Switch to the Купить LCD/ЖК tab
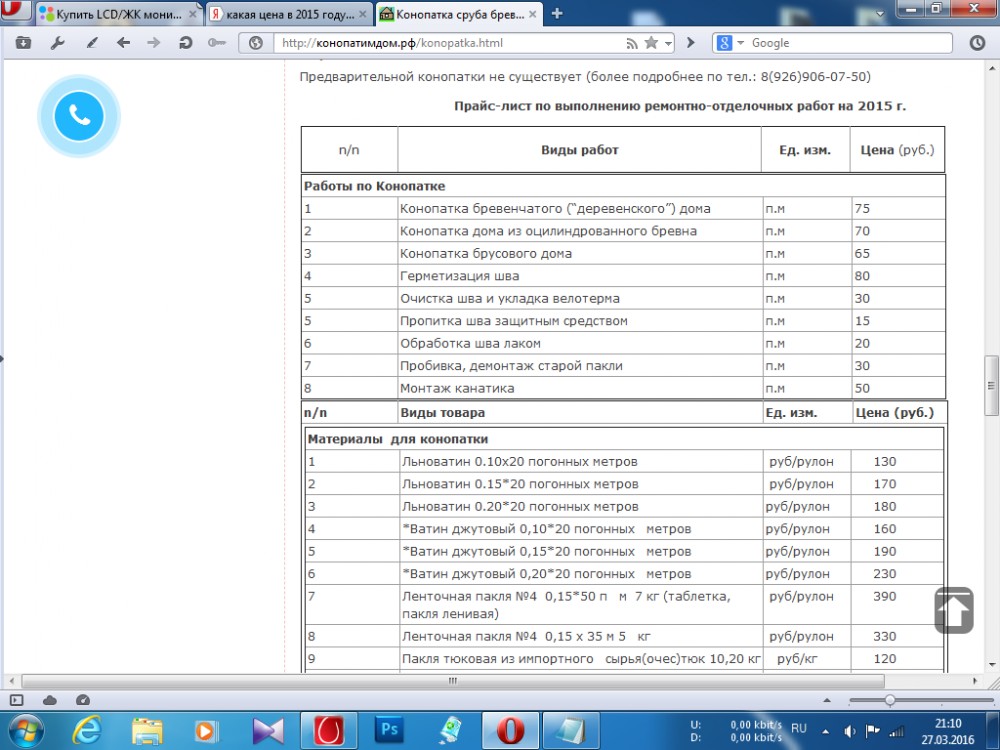This screenshot has width=1000, height=750. (110, 14)
